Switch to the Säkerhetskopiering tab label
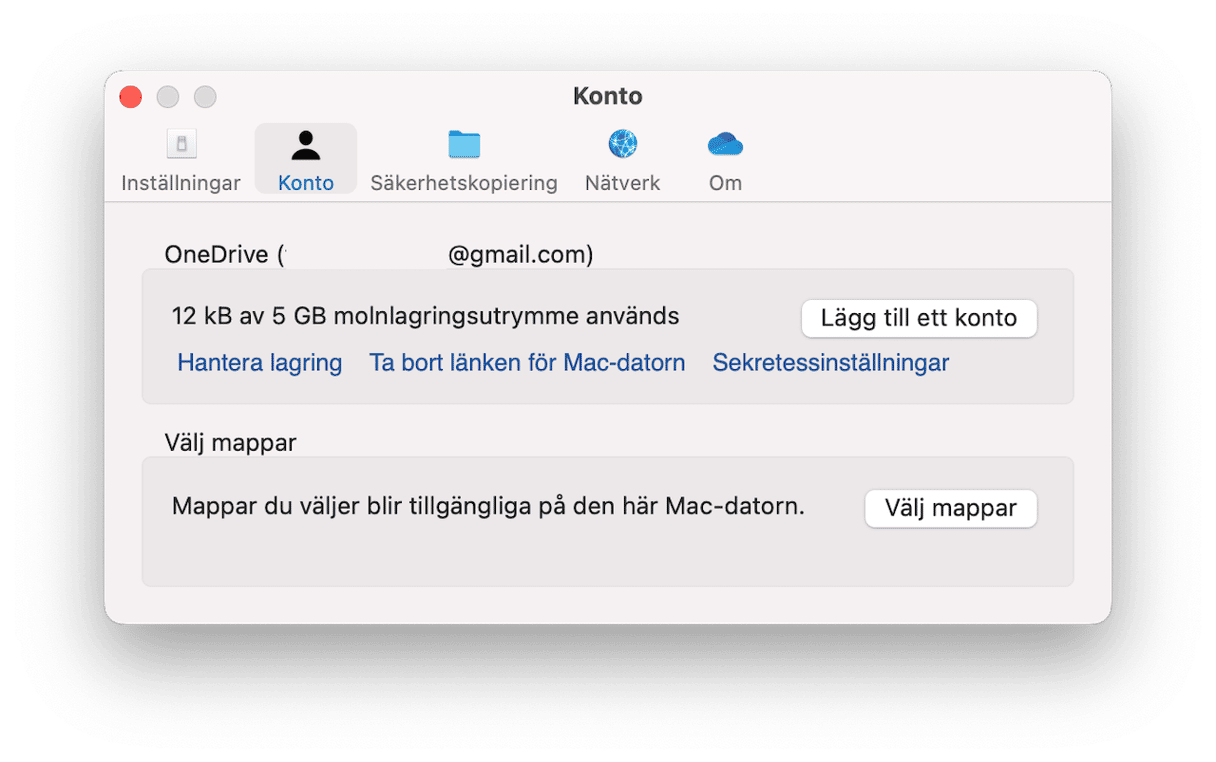1216x762 pixels. (464, 183)
